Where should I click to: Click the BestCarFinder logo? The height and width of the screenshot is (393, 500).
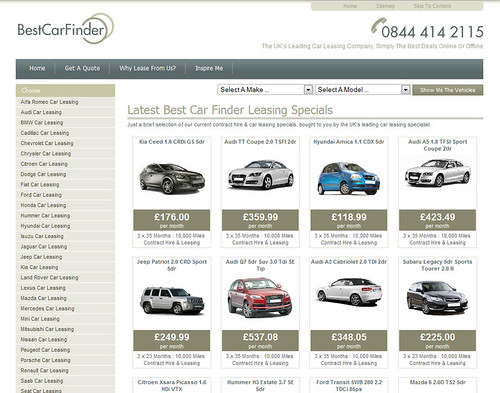(65, 29)
